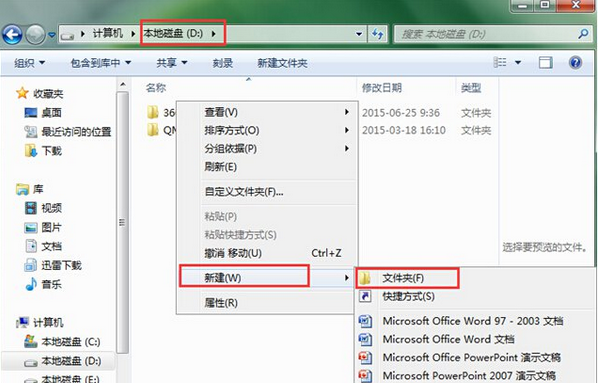Open 查看(V) in context menu
This screenshot has height=383, width=605.
point(268,112)
